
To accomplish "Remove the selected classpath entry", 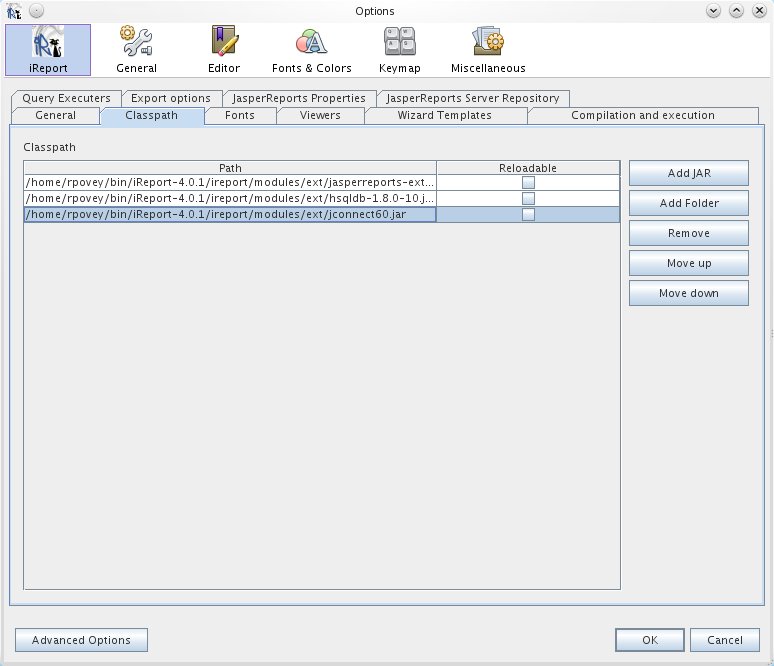I will point(689,233).
